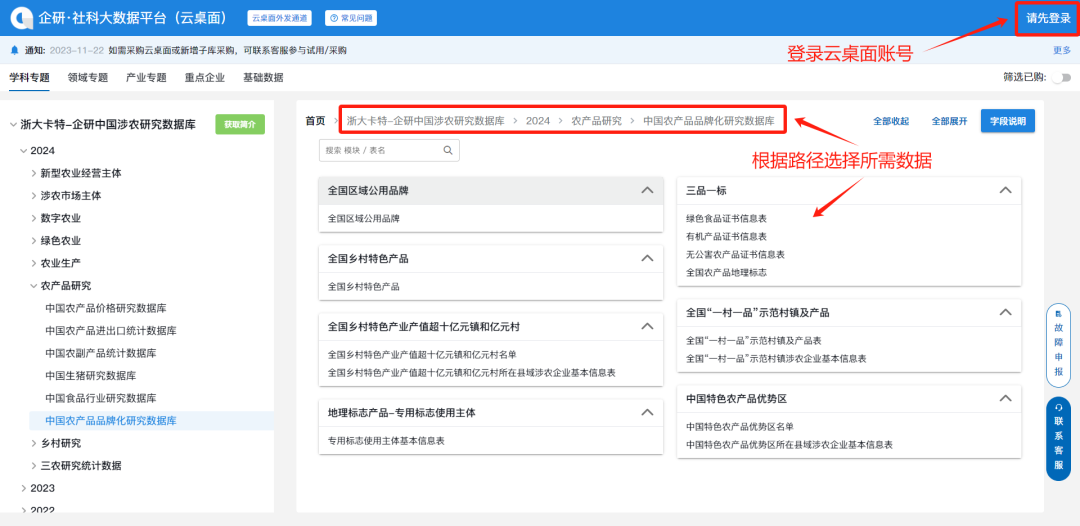Expand the 绿色农业 node
The width and height of the screenshot is (1080, 526).
(34, 241)
